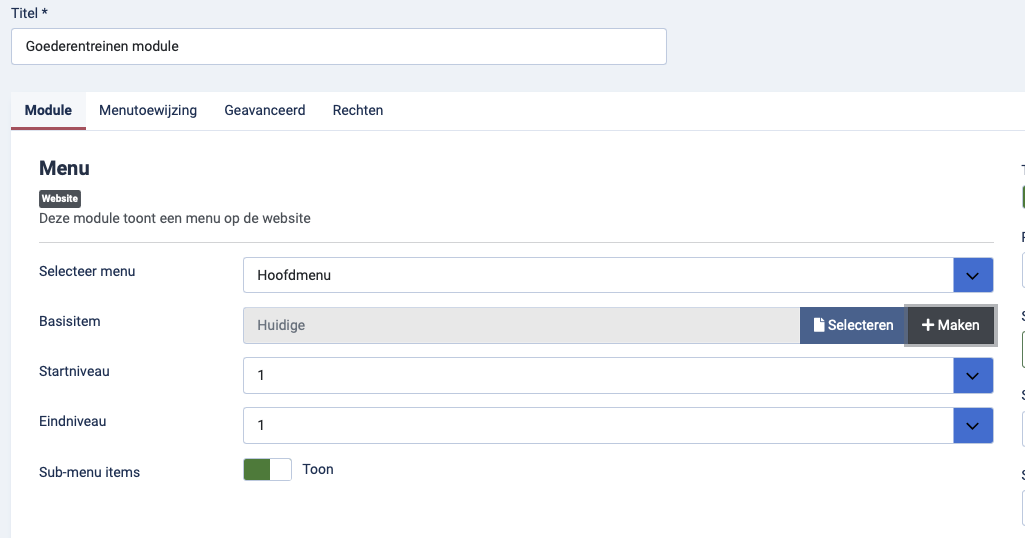1025x538 pixels.
Task: Click the Menu section heading
Action: tap(64, 168)
